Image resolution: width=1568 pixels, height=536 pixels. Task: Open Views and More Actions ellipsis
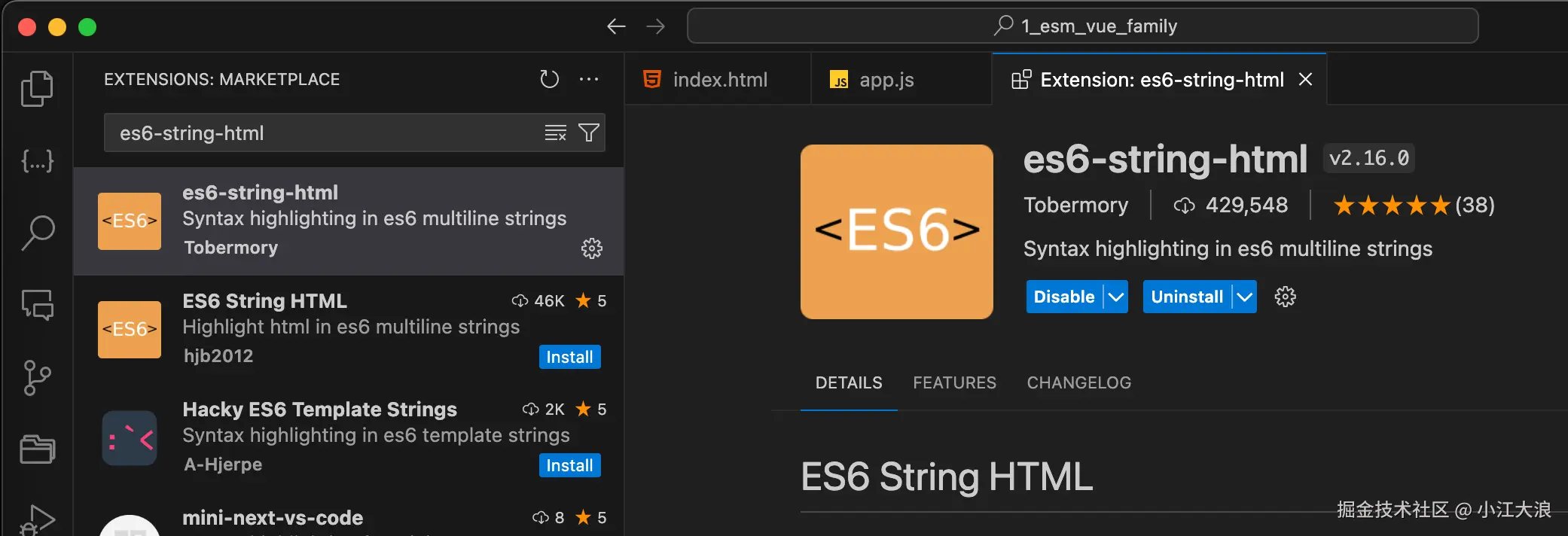pyautogui.click(x=589, y=79)
